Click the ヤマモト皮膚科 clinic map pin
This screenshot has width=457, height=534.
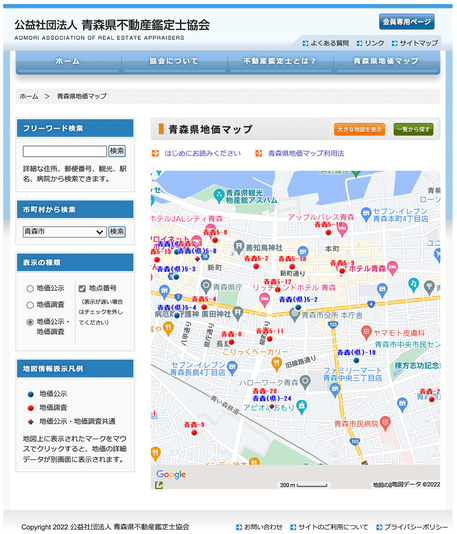coord(366,332)
